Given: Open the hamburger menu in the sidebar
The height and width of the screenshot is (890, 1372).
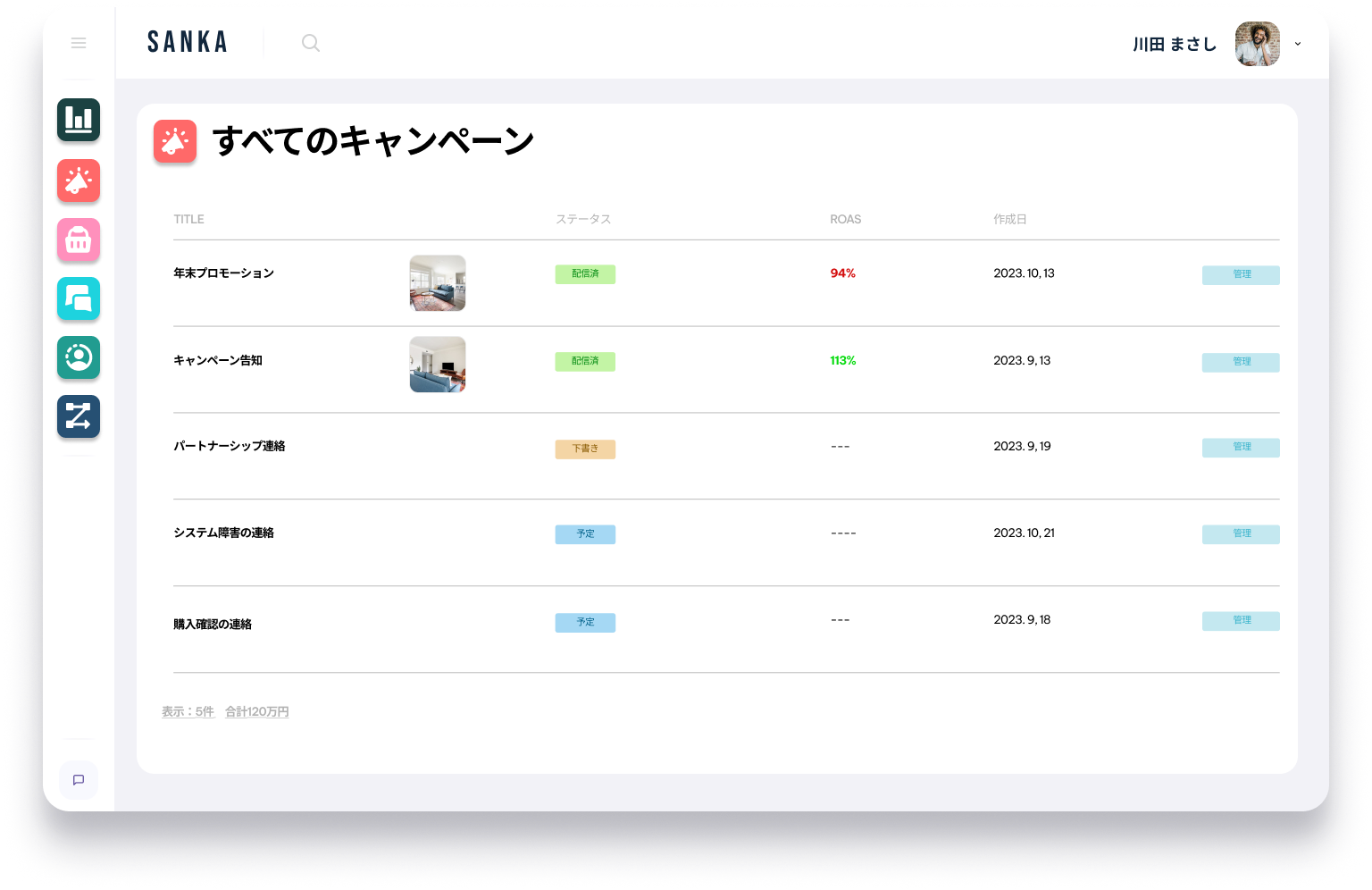Looking at the screenshot, I should (79, 43).
